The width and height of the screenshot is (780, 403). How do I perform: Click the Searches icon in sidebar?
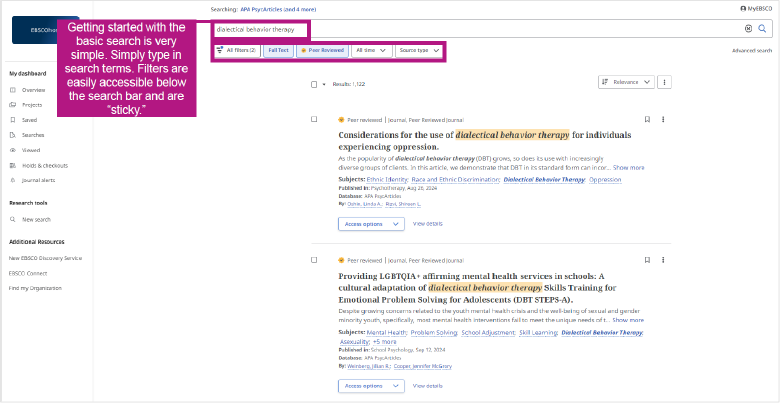click(x=13, y=135)
